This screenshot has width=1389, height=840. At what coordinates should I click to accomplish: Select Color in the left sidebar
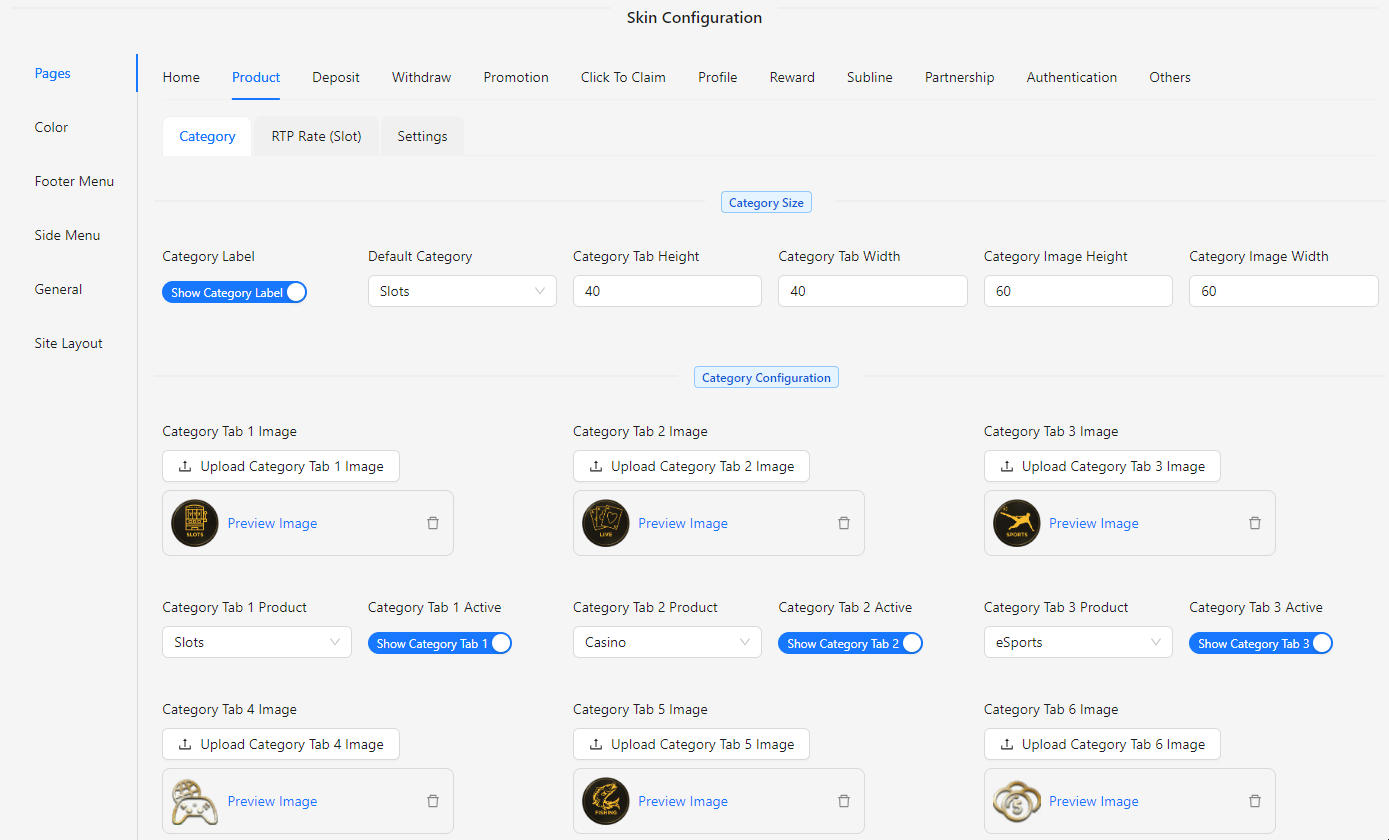click(x=52, y=127)
